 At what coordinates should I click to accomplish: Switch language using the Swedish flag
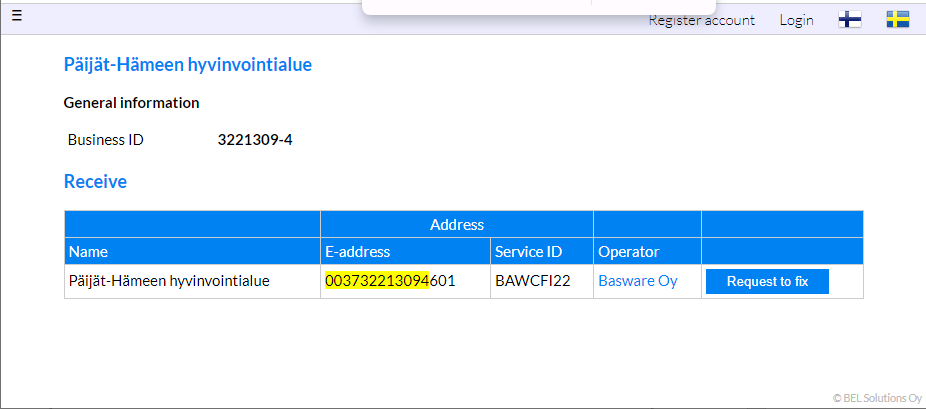(x=897, y=20)
